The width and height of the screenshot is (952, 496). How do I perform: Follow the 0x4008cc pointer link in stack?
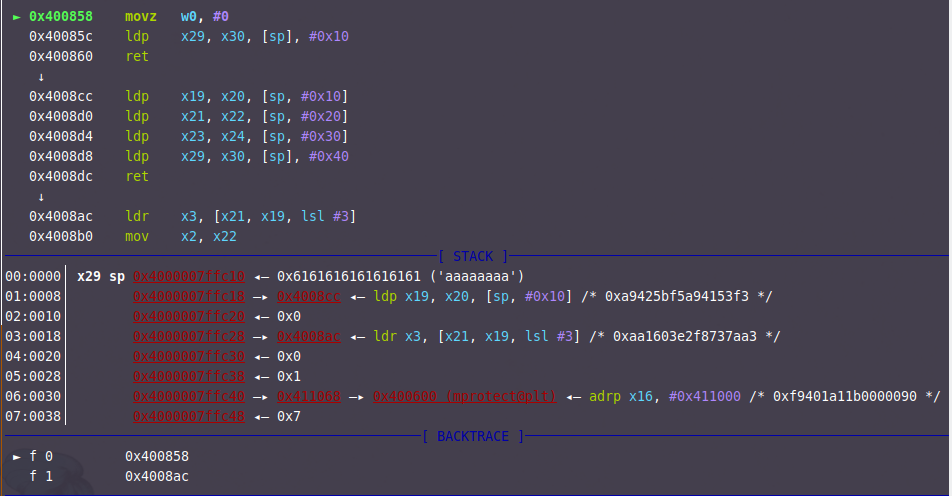(x=309, y=296)
